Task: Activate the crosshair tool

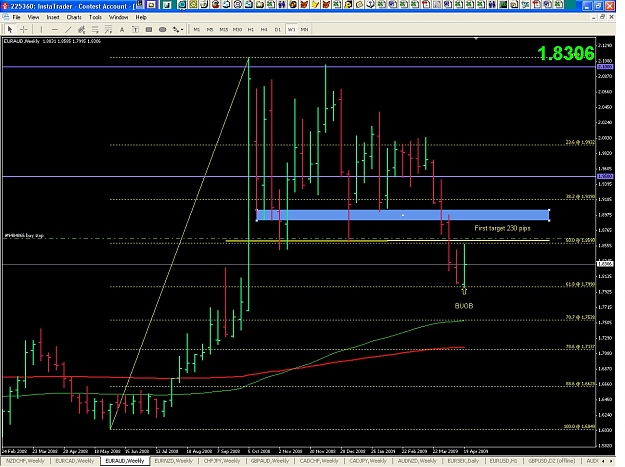Action: click(x=24, y=29)
